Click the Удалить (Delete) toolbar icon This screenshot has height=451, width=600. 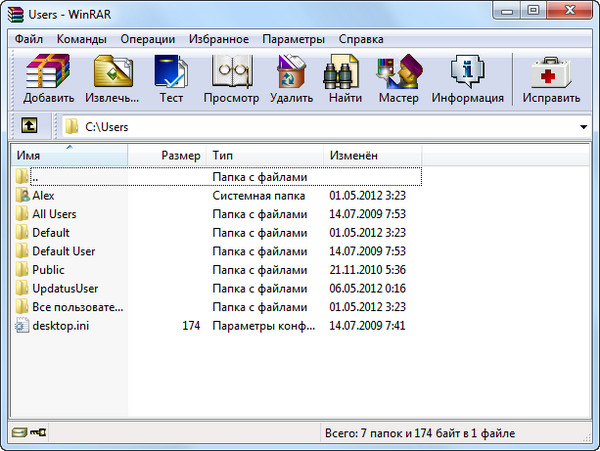292,74
